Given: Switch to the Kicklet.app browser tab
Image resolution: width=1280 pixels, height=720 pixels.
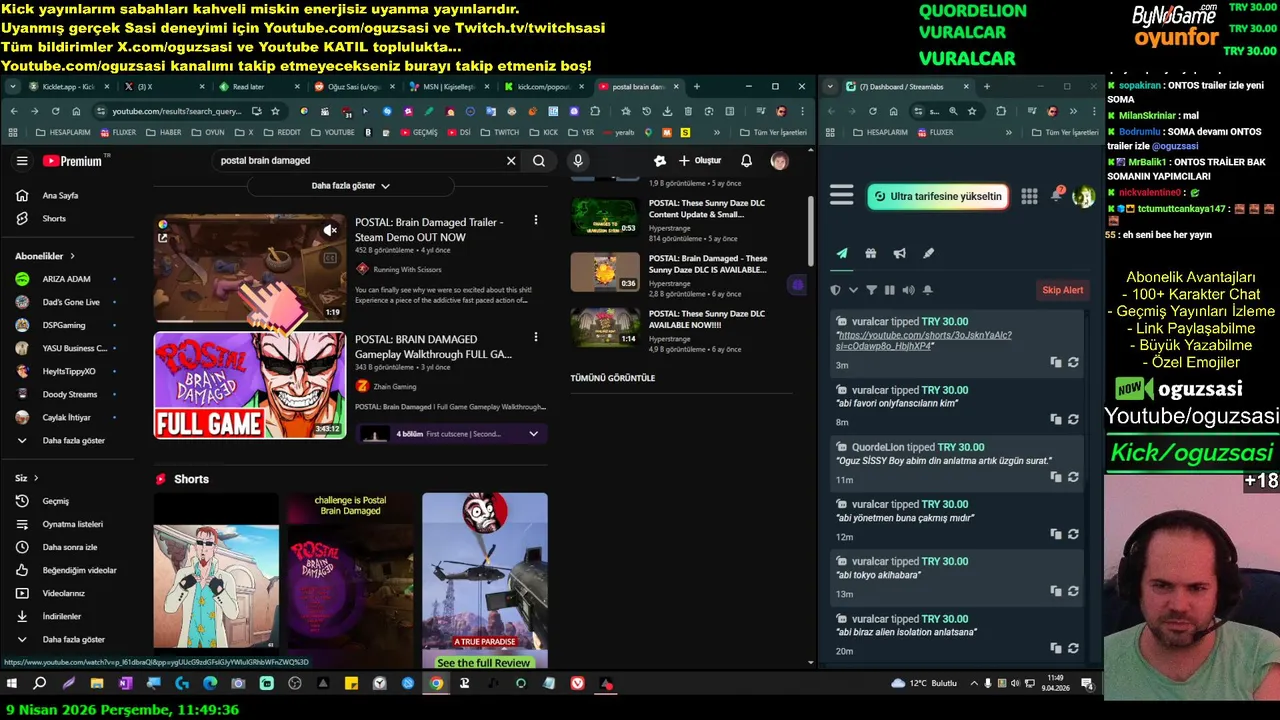Looking at the screenshot, I should click(66, 86).
